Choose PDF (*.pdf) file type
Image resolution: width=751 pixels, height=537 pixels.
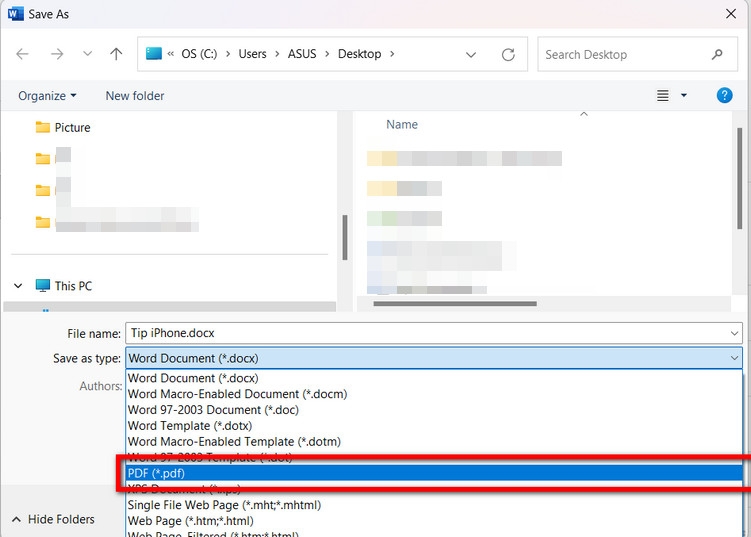pos(434,473)
